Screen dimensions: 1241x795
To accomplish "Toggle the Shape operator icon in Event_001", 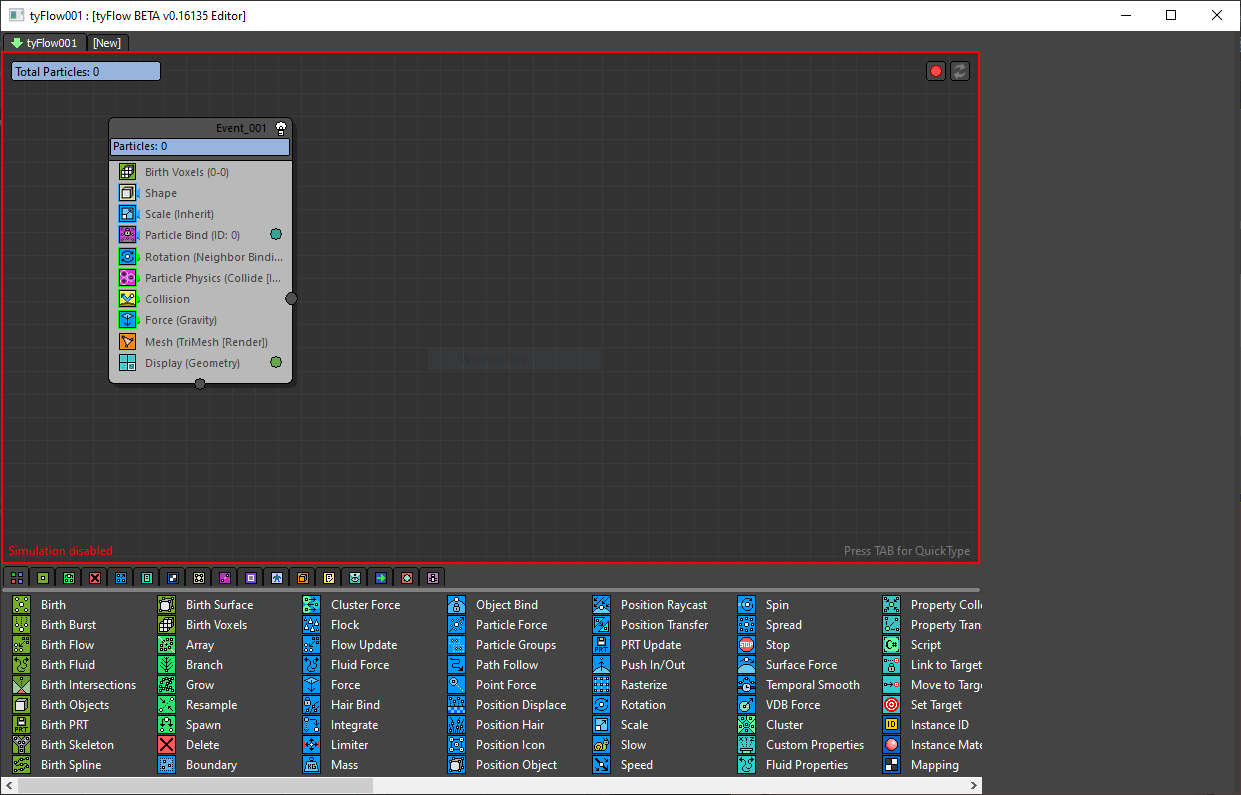I will tap(127, 193).
